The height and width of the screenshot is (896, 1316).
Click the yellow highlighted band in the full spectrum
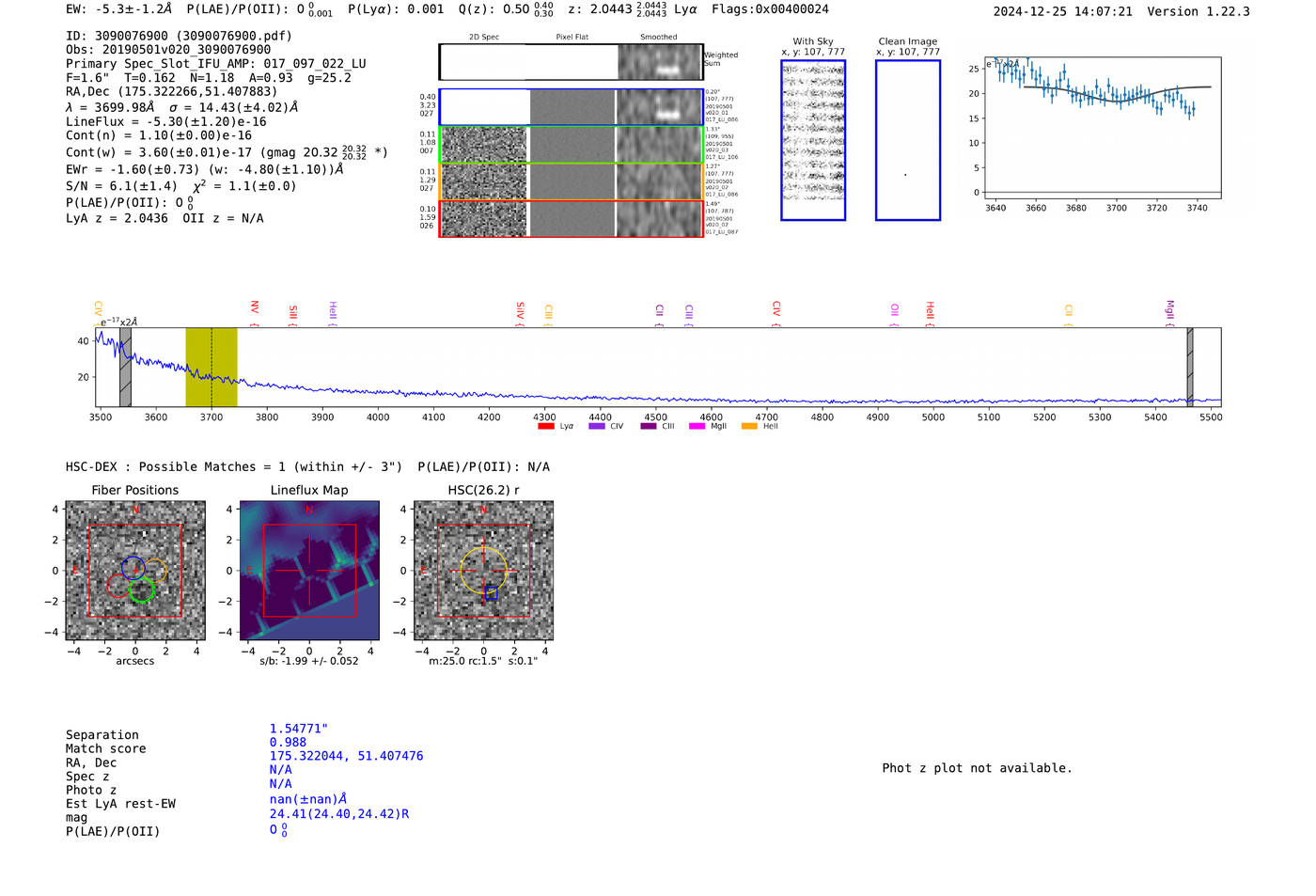tap(211, 367)
